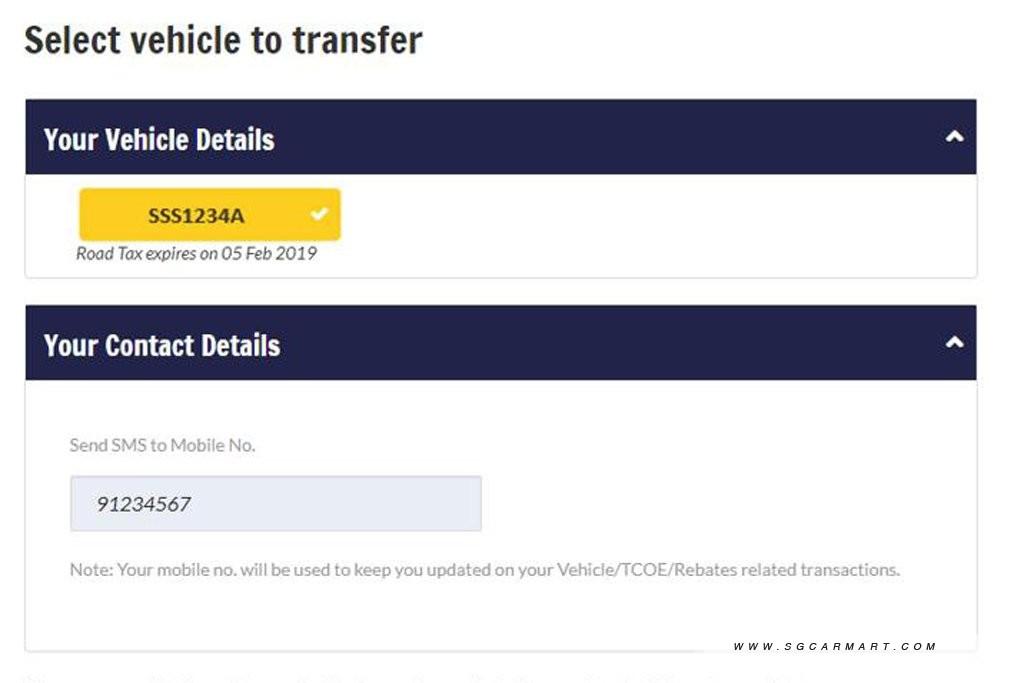Click the Select vehicle to transfer heading

[223, 40]
